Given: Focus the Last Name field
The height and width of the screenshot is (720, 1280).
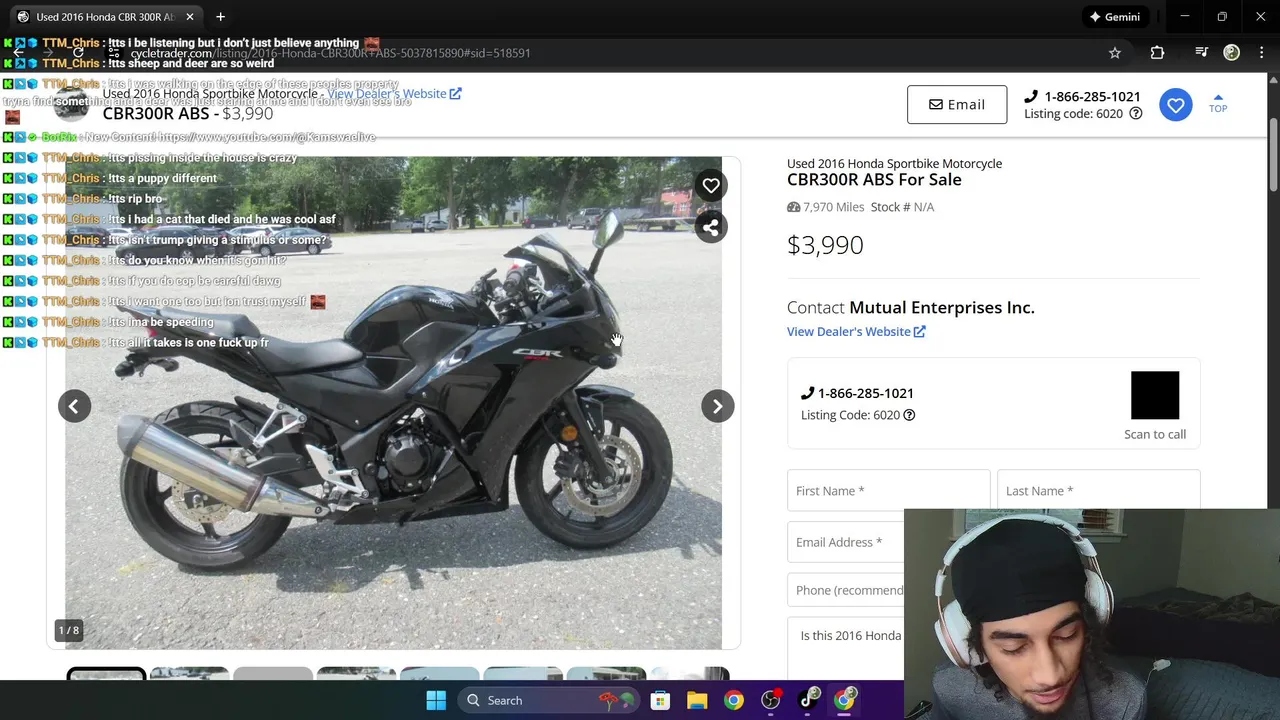Looking at the screenshot, I should (x=1098, y=490).
